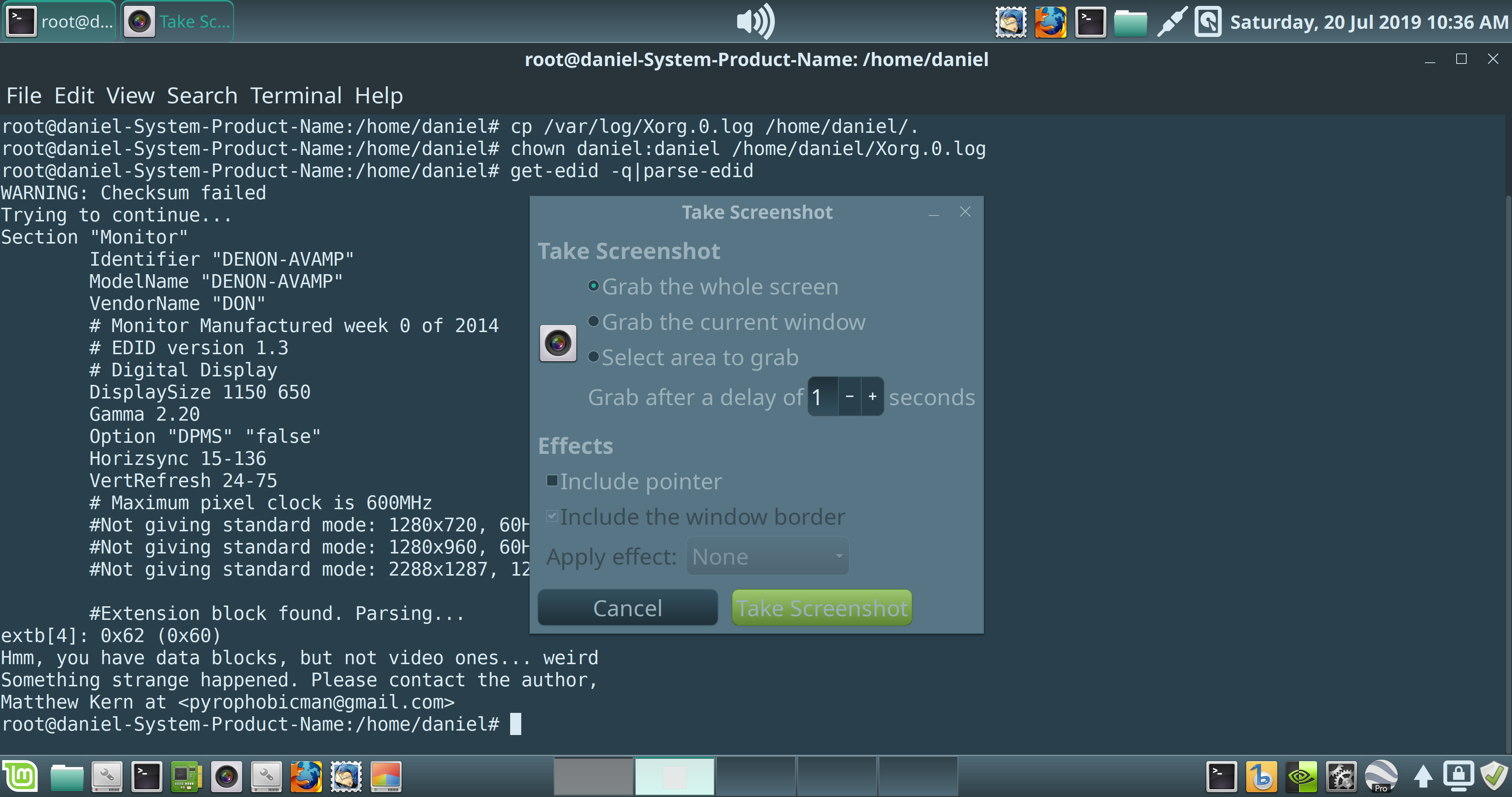Increase the delay with the plus button
This screenshot has height=797, width=1512.
(x=873, y=397)
